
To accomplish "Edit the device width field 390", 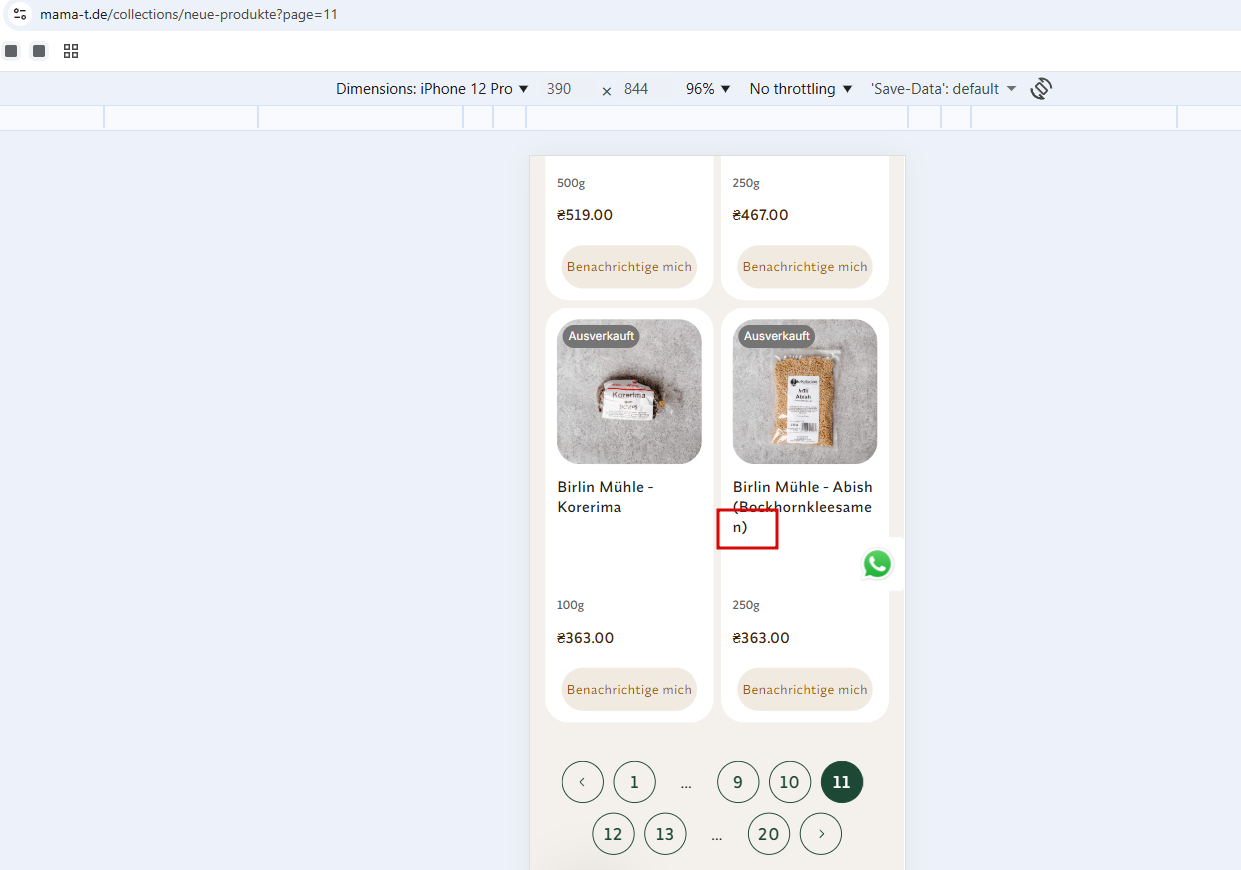I will pyautogui.click(x=559, y=89).
